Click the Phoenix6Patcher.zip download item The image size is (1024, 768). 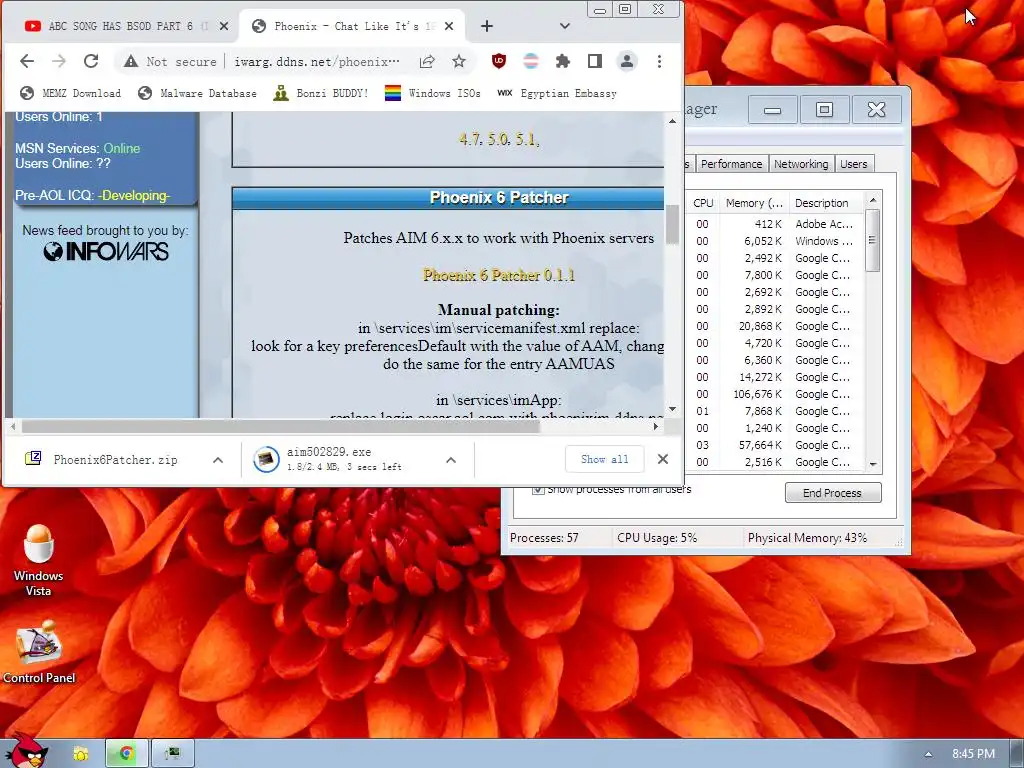point(115,460)
